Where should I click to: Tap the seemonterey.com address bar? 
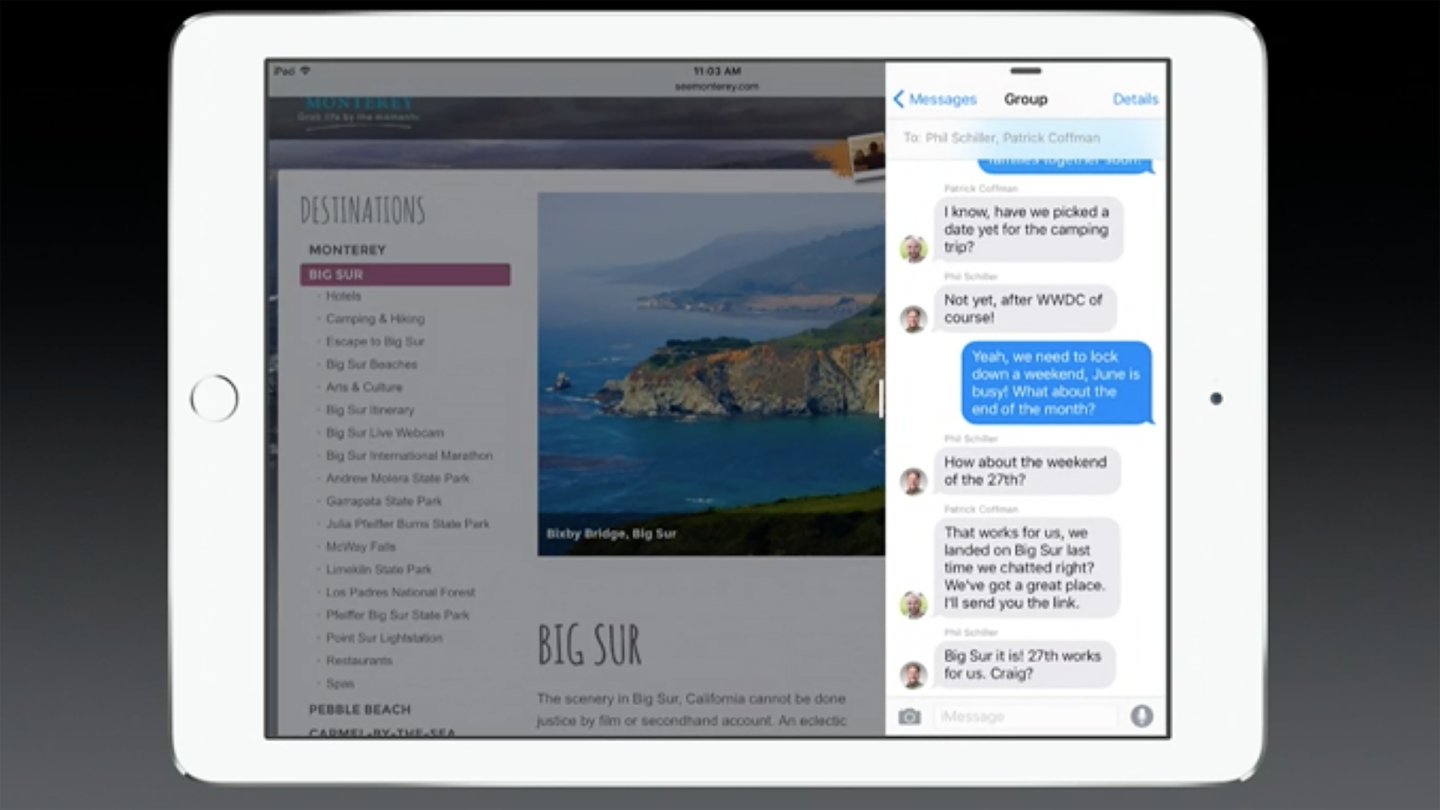pyautogui.click(x=716, y=87)
